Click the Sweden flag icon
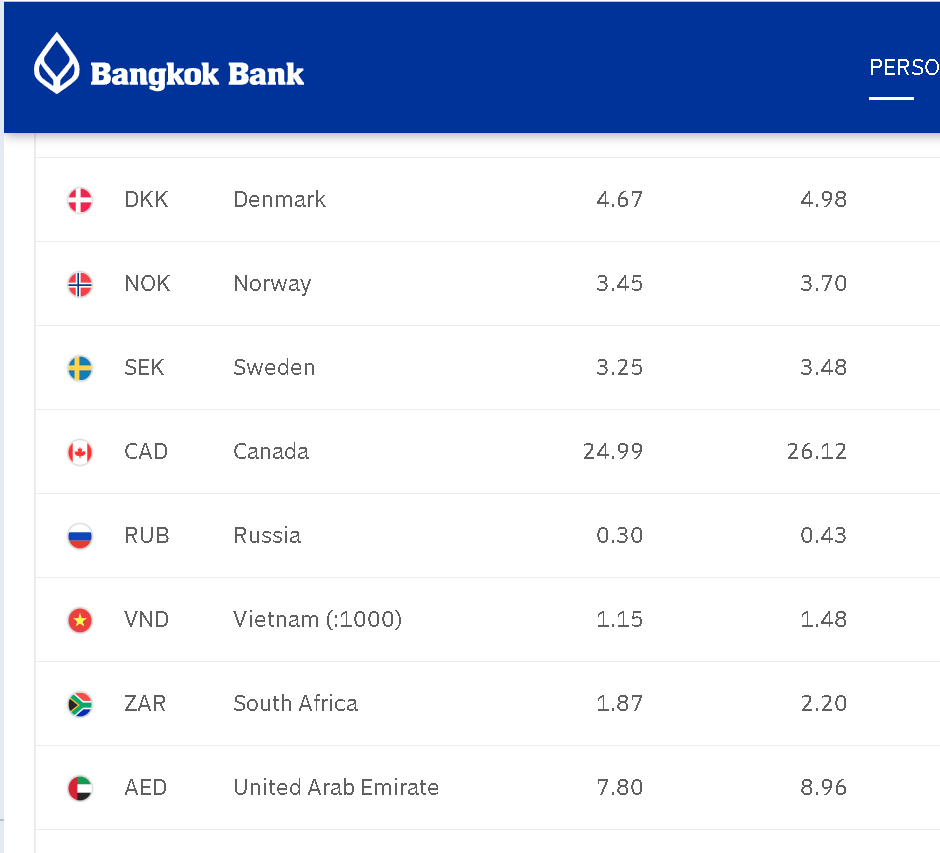 point(80,368)
